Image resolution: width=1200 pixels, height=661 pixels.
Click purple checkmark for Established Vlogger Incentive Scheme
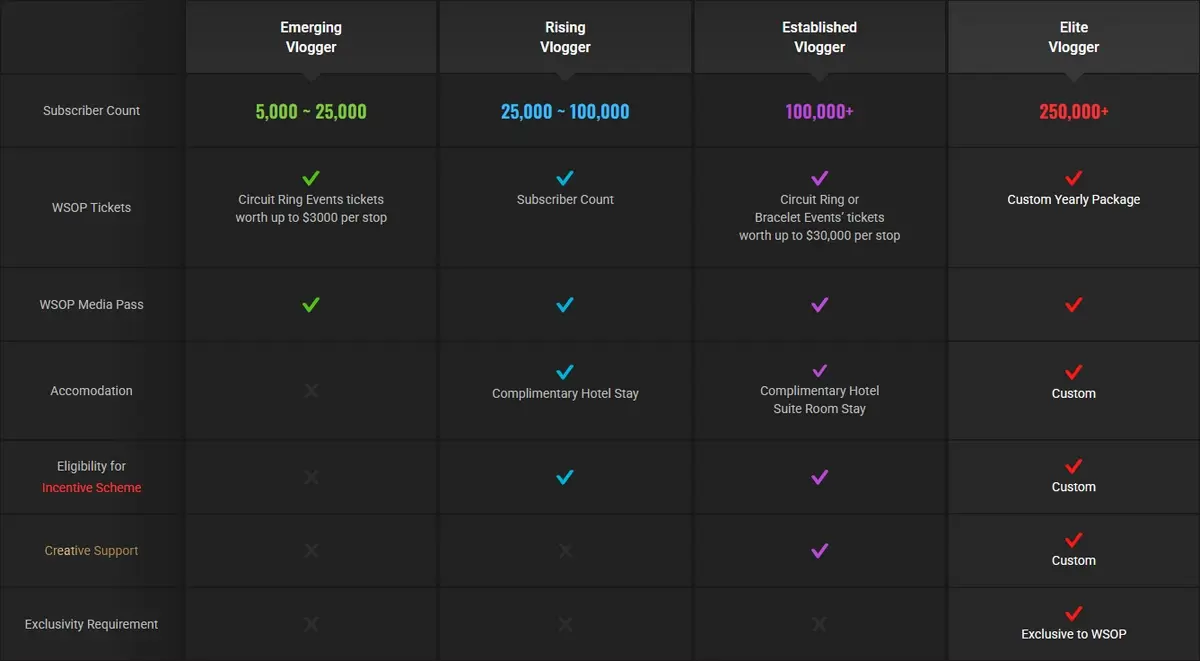820,477
